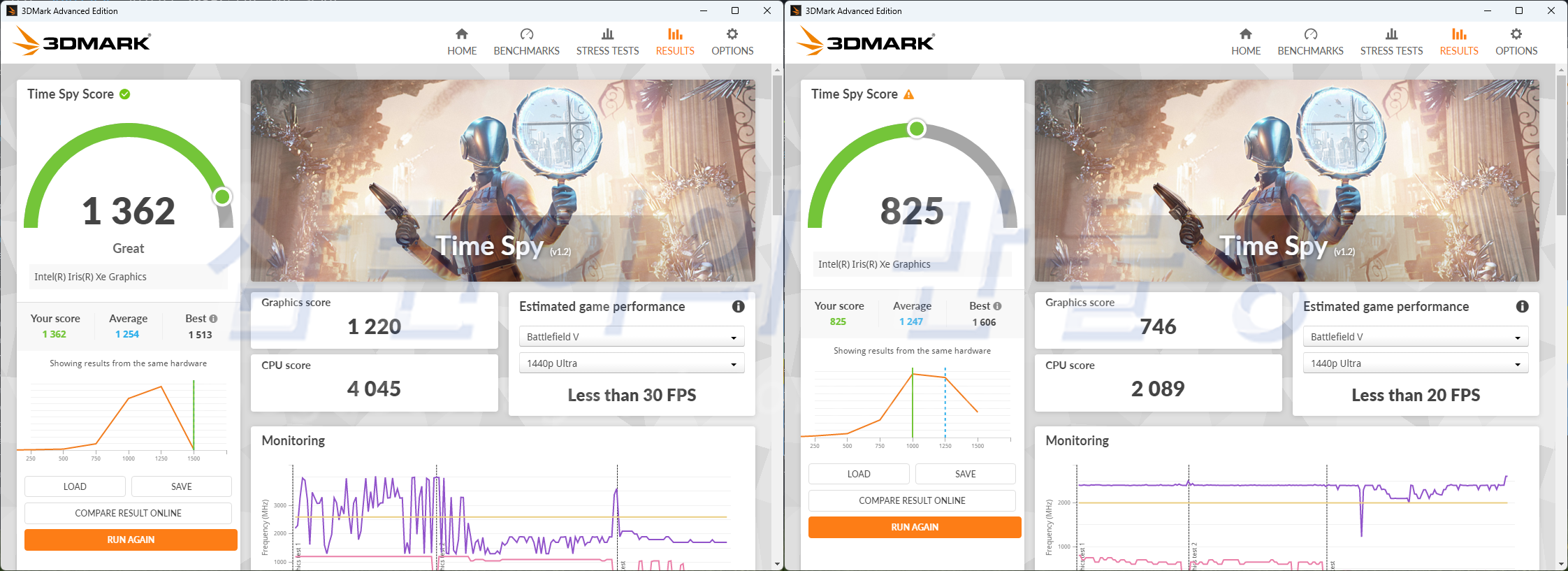
Task: Click info icon on left Estimated game performance
Action: point(738,307)
